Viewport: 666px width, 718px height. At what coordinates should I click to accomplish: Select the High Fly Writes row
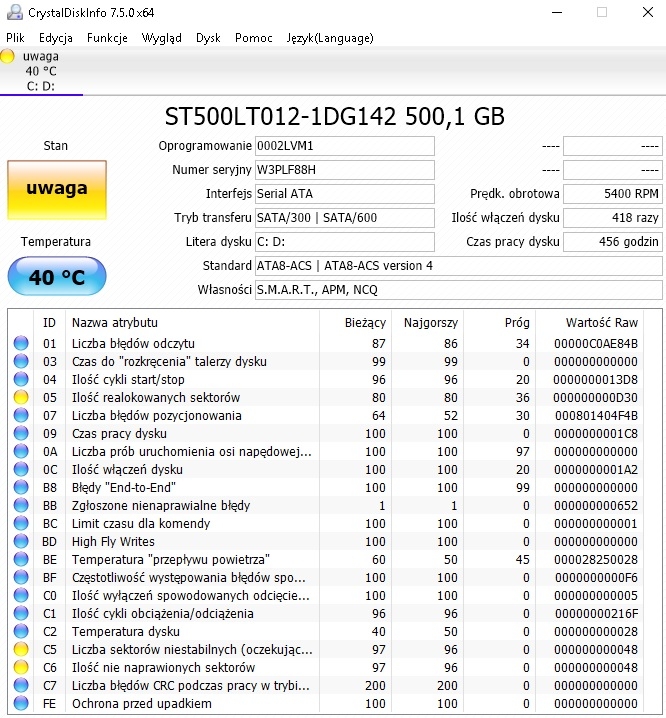click(326, 541)
